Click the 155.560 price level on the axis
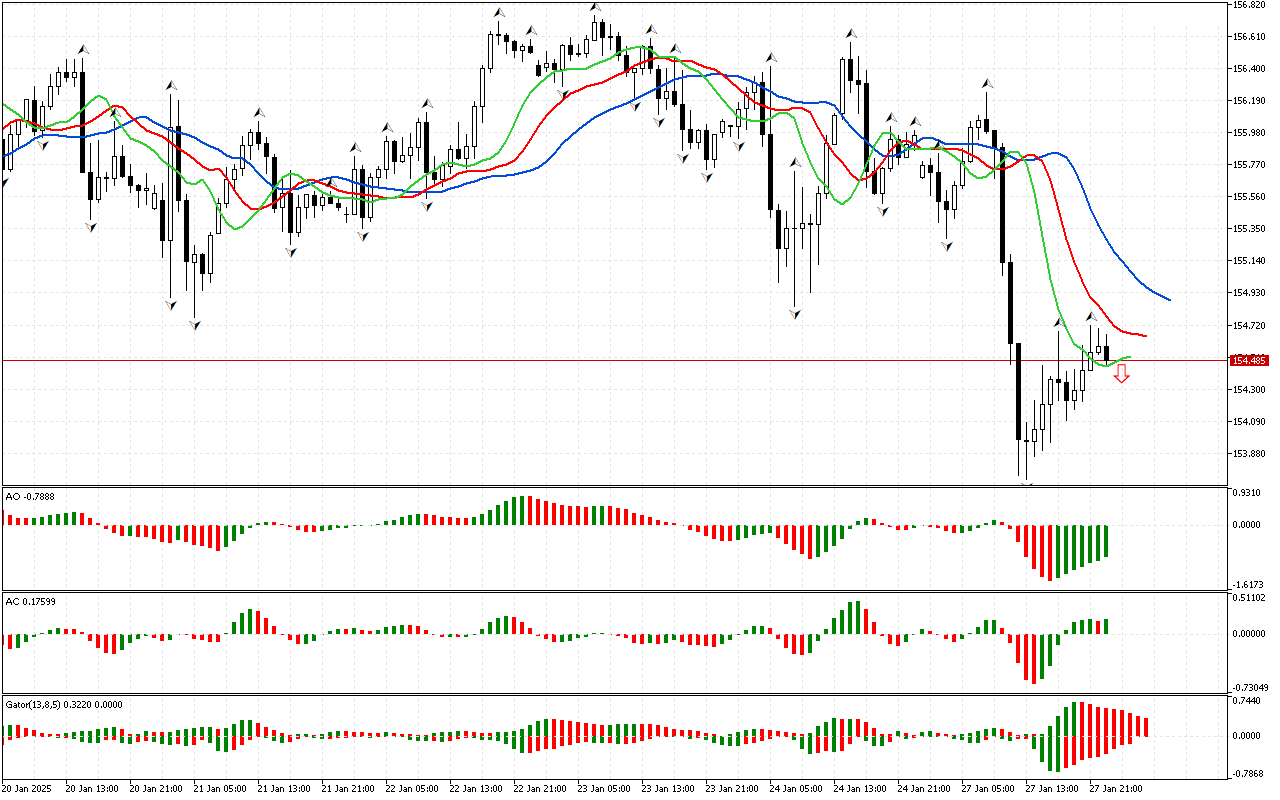1280x800 pixels. pyautogui.click(x=1250, y=197)
